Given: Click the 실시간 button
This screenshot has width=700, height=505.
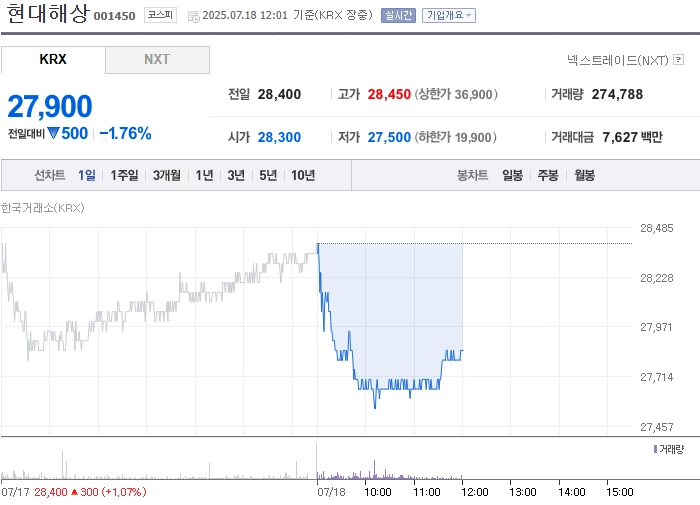Looking at the screenshot, I should pos(398,15).
